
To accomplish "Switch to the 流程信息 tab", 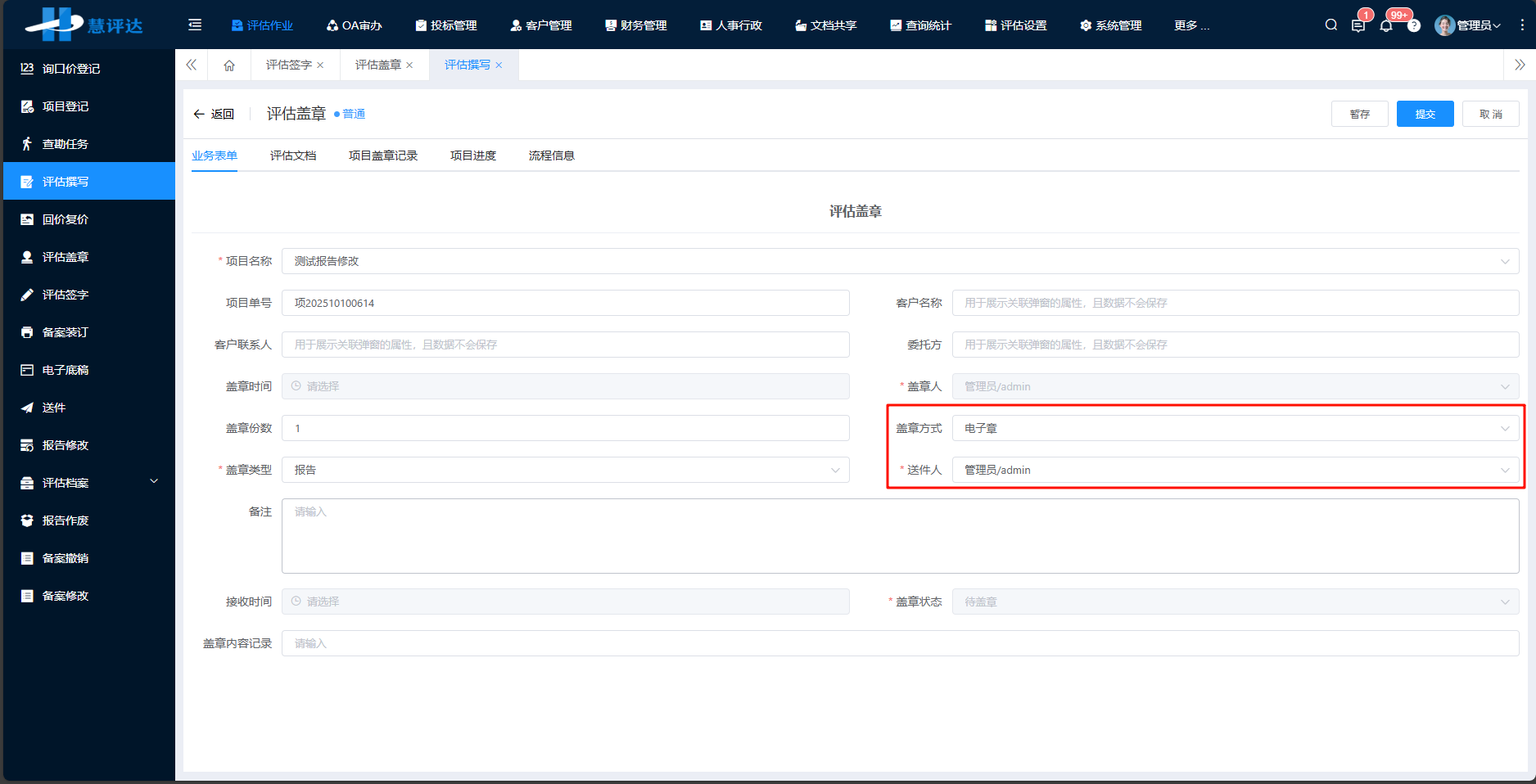I will (x=552, y=155).
